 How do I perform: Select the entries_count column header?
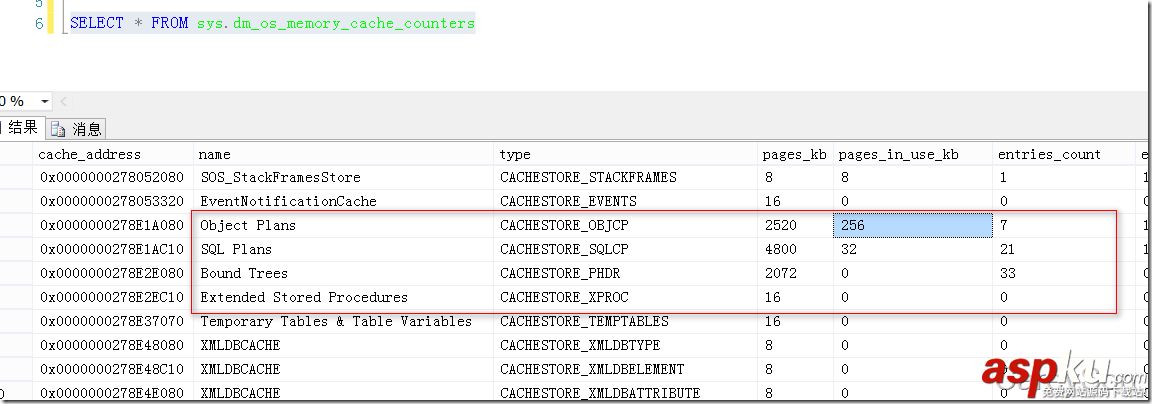pos(1049,154)
